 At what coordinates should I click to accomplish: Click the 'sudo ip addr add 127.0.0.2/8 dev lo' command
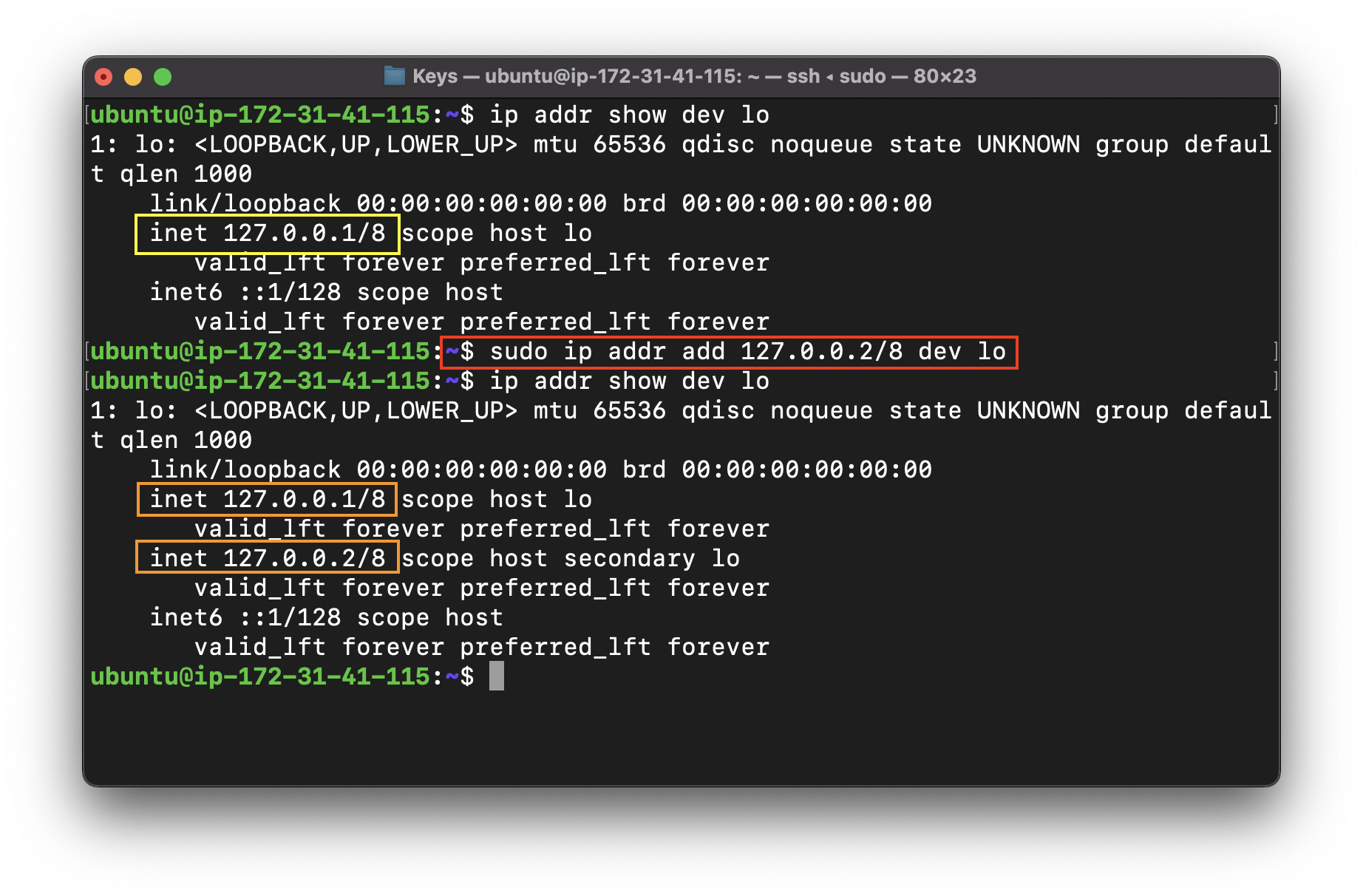748,352
